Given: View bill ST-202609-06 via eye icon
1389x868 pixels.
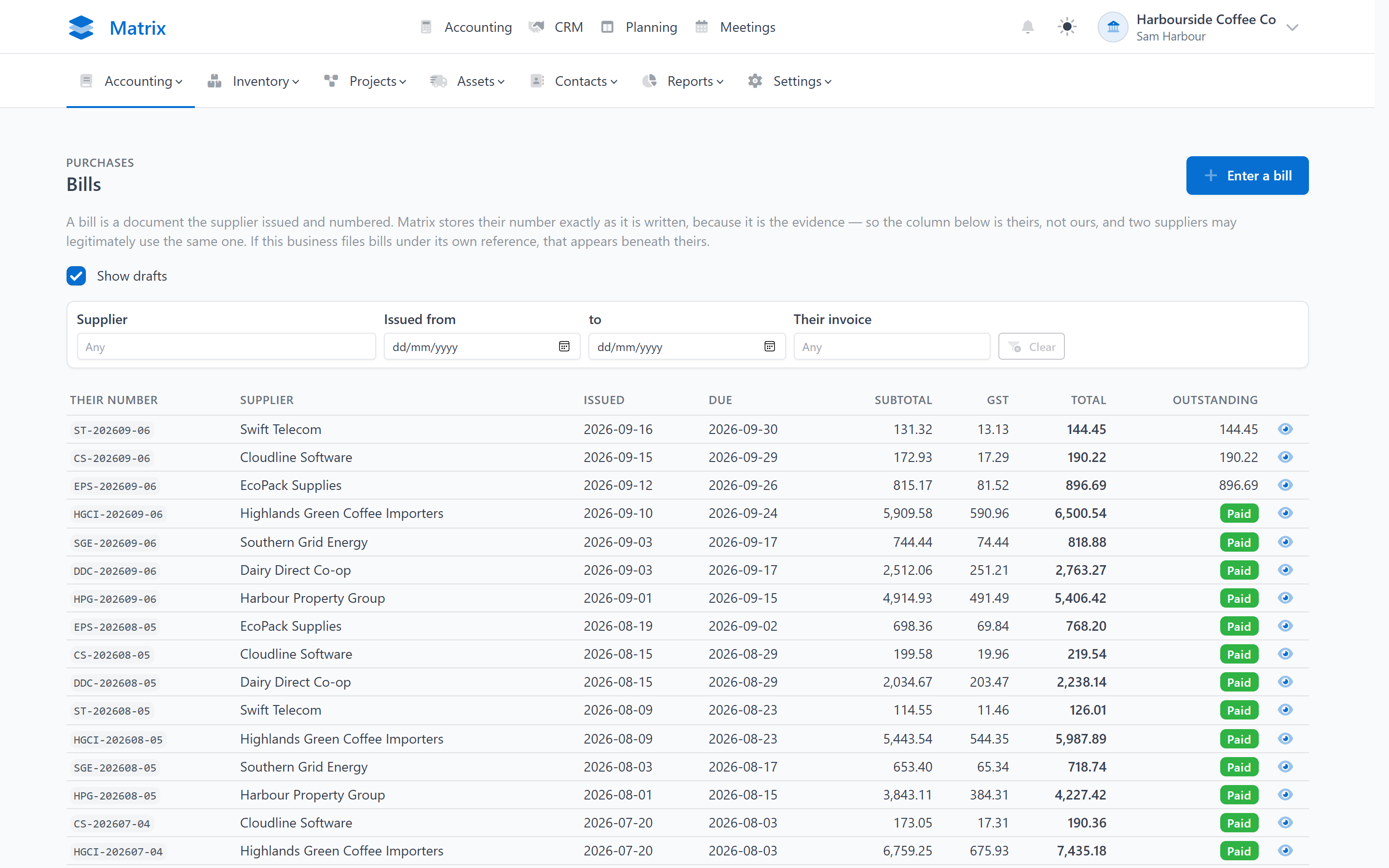Looking at the screenshot, I should pos(1285,429).
